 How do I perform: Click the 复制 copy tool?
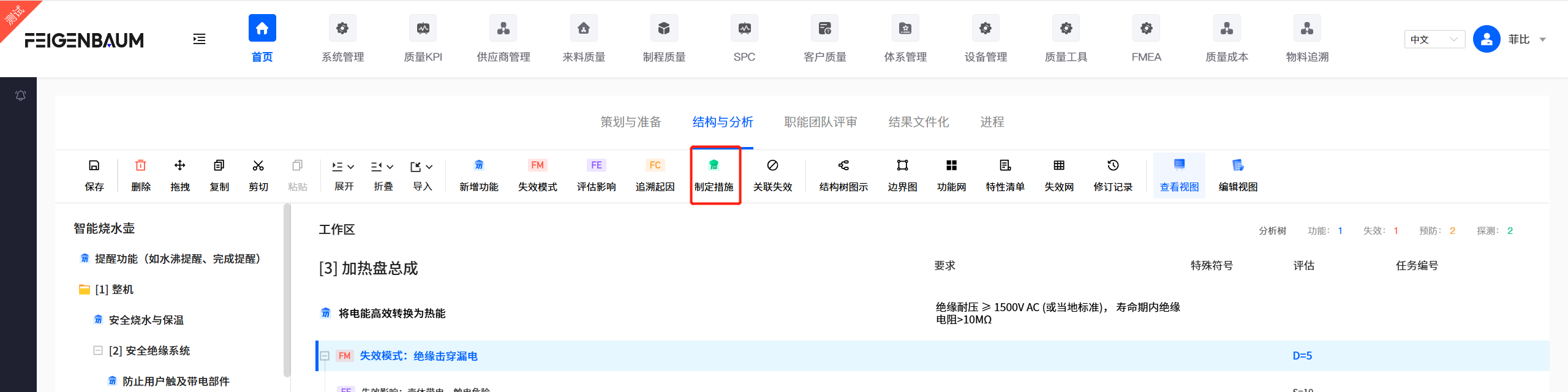coord(219,176)
